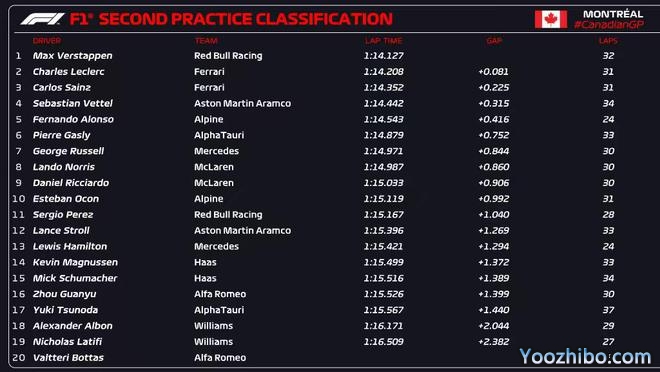
Task: Click driver name Charles Leclerc
Action: (68, 72)
